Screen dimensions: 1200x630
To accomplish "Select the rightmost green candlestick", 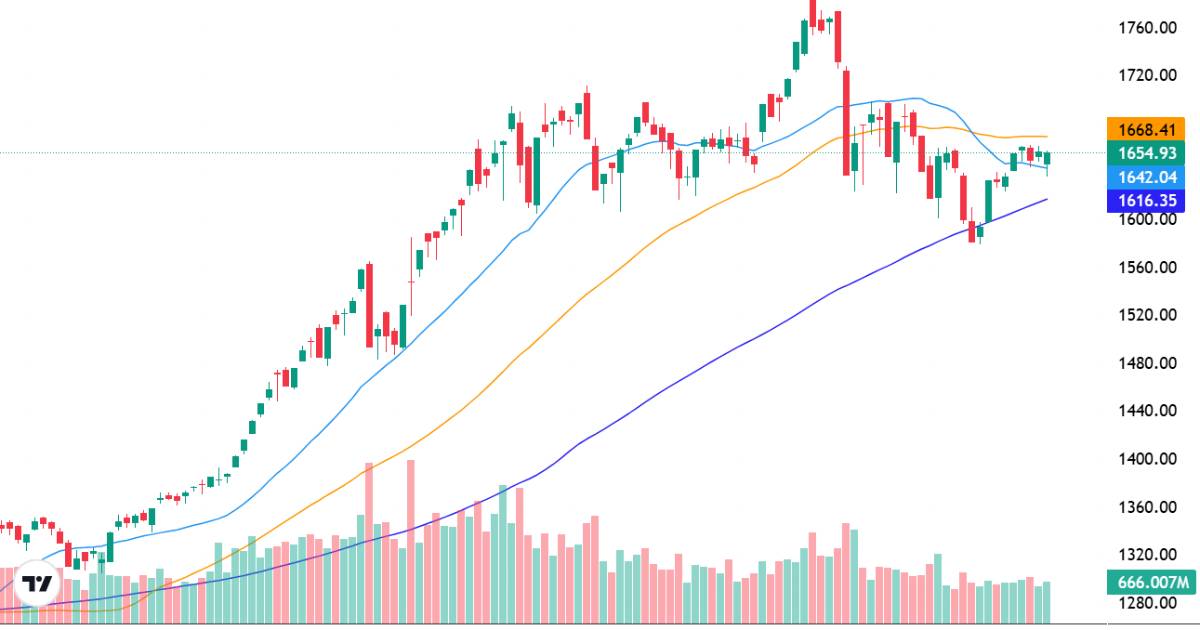I will tap(1047, 158).
